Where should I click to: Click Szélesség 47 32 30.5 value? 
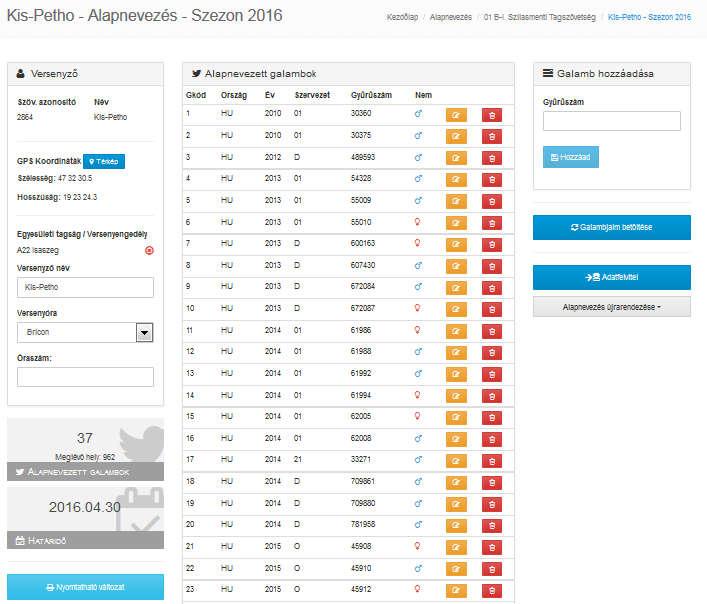[75, 178]
